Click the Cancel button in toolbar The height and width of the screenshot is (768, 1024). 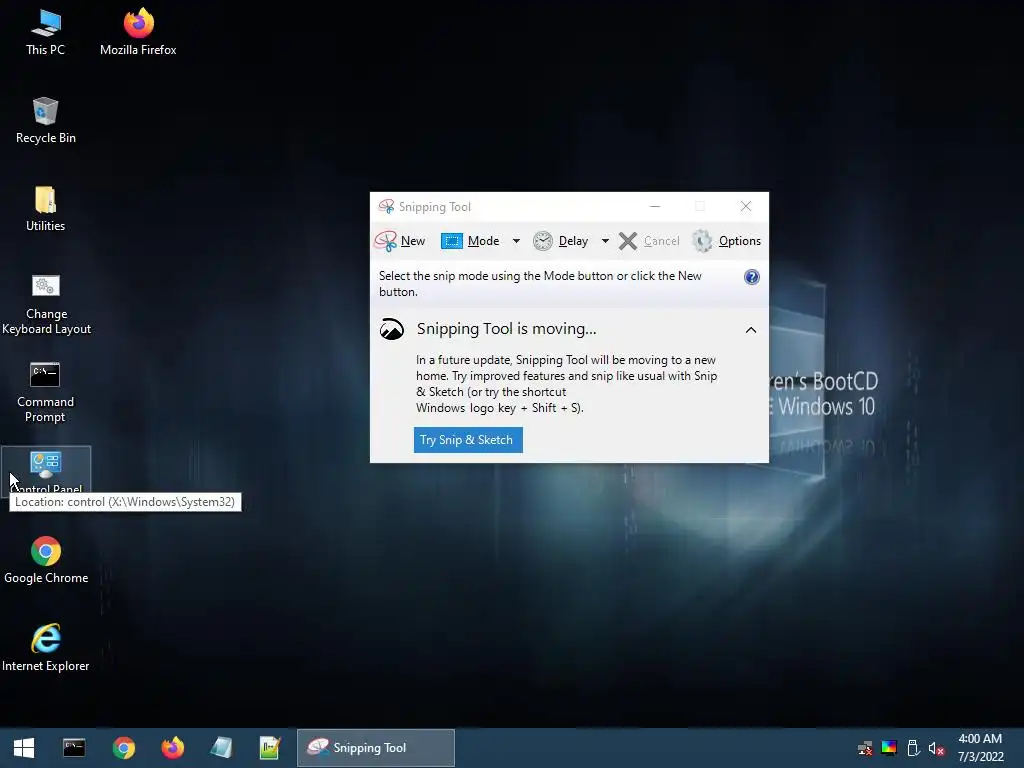tap(649, 241)
